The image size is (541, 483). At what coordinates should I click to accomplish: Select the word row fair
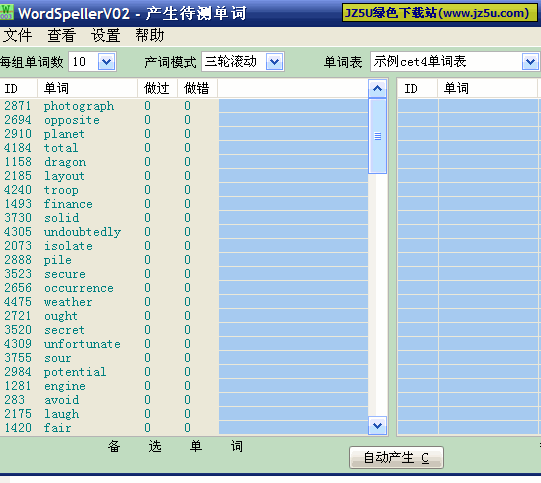(184, 428)
